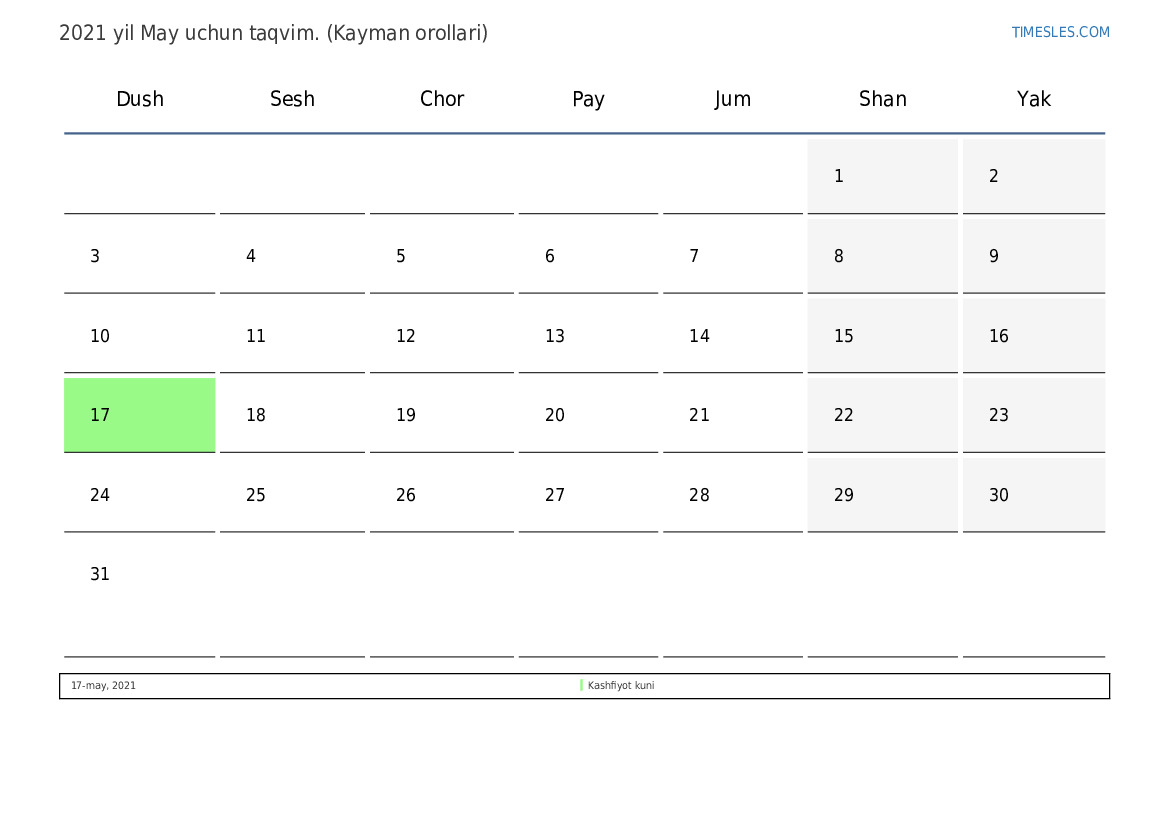1169x827 pixels.
Task: Select date 7 in the calendar
Action: pos(733,256)
